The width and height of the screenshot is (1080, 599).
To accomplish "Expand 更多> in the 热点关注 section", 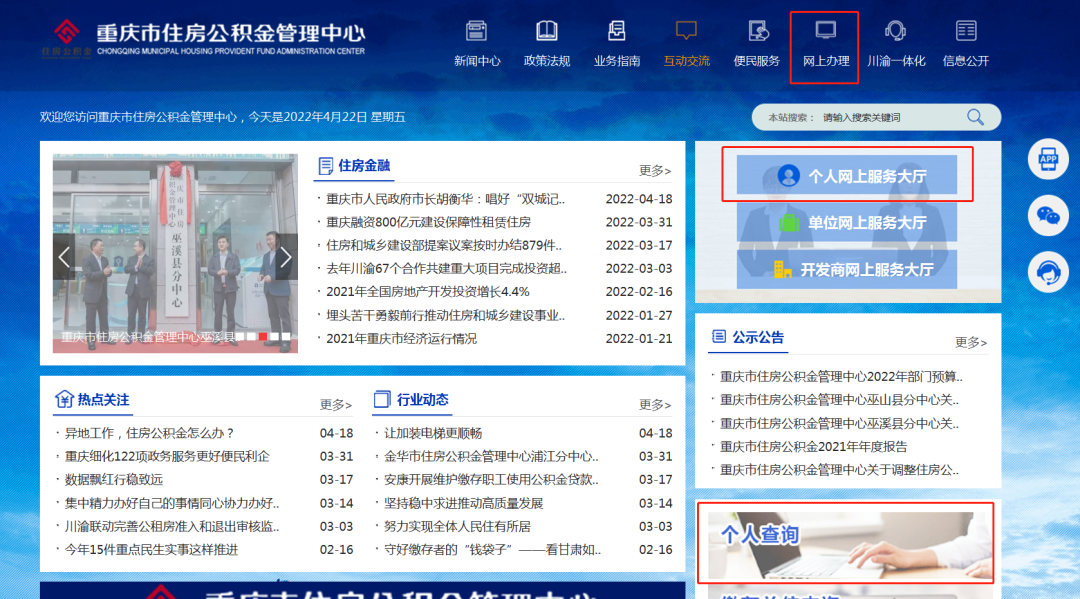I will (336, 405).
